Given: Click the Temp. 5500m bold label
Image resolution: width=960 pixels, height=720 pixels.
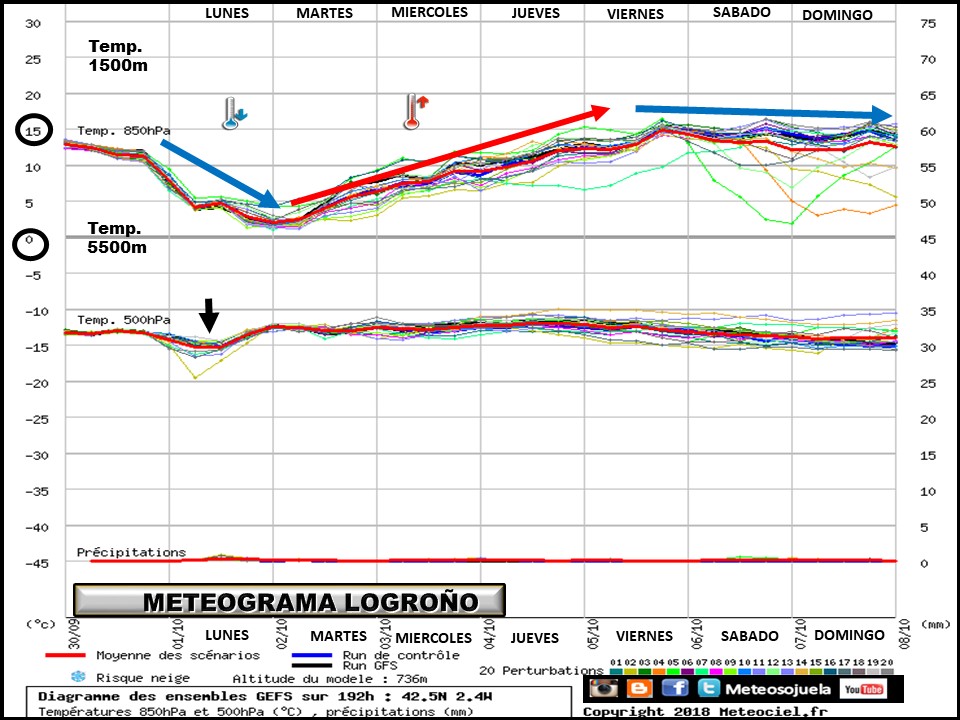Looking at the screenshot, I should (x=118, y=237).
